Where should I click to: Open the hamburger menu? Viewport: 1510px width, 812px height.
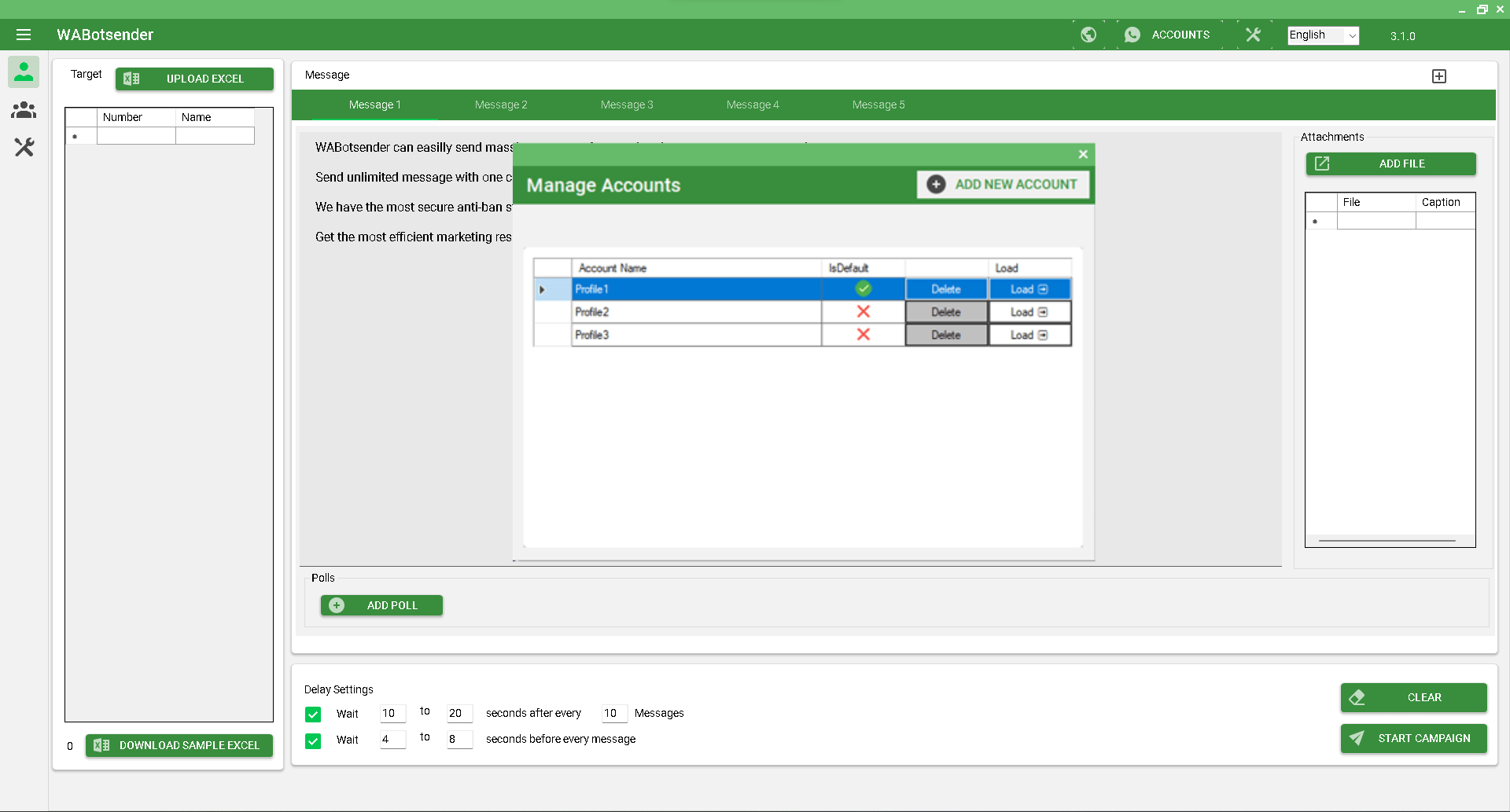(x=24, y=35)
